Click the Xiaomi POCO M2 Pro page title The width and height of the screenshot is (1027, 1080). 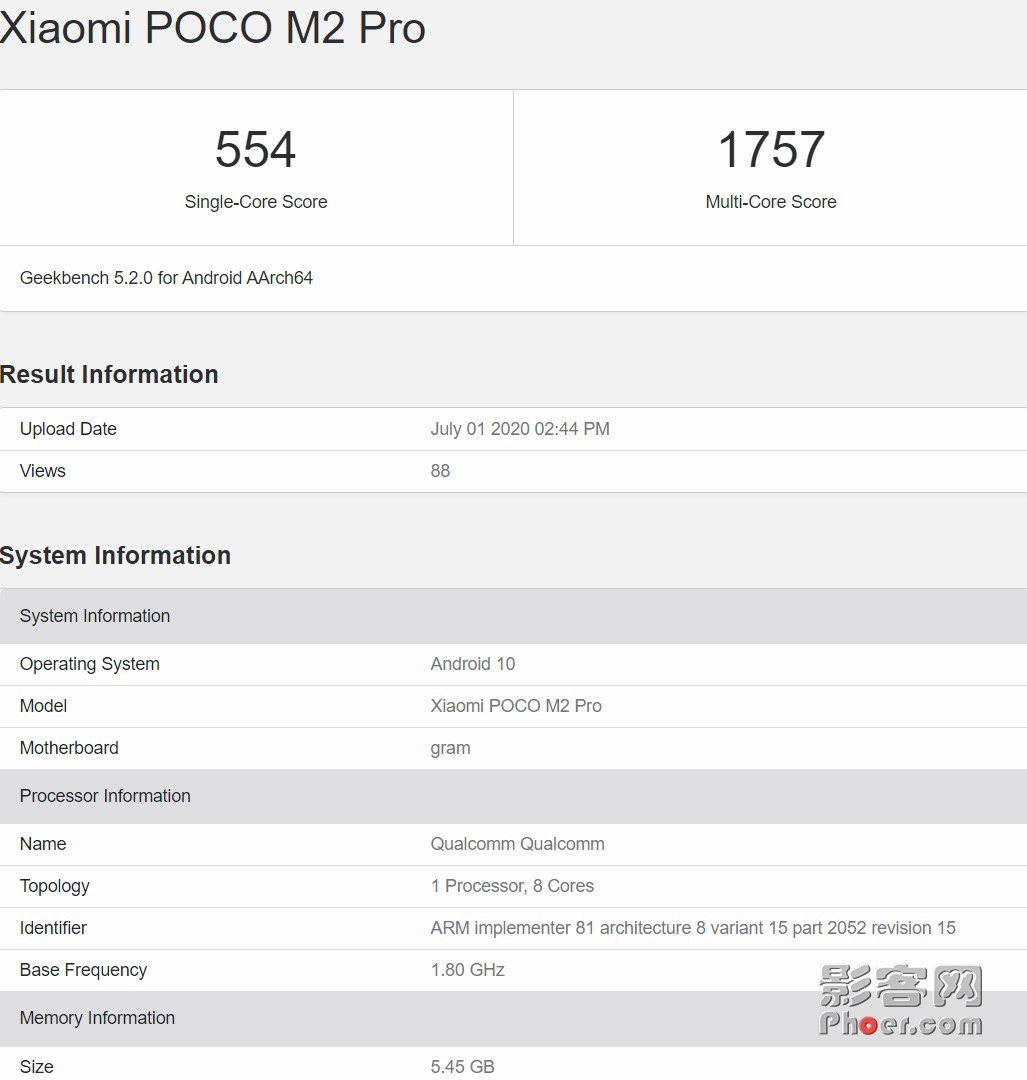click(x=212, y=28)
